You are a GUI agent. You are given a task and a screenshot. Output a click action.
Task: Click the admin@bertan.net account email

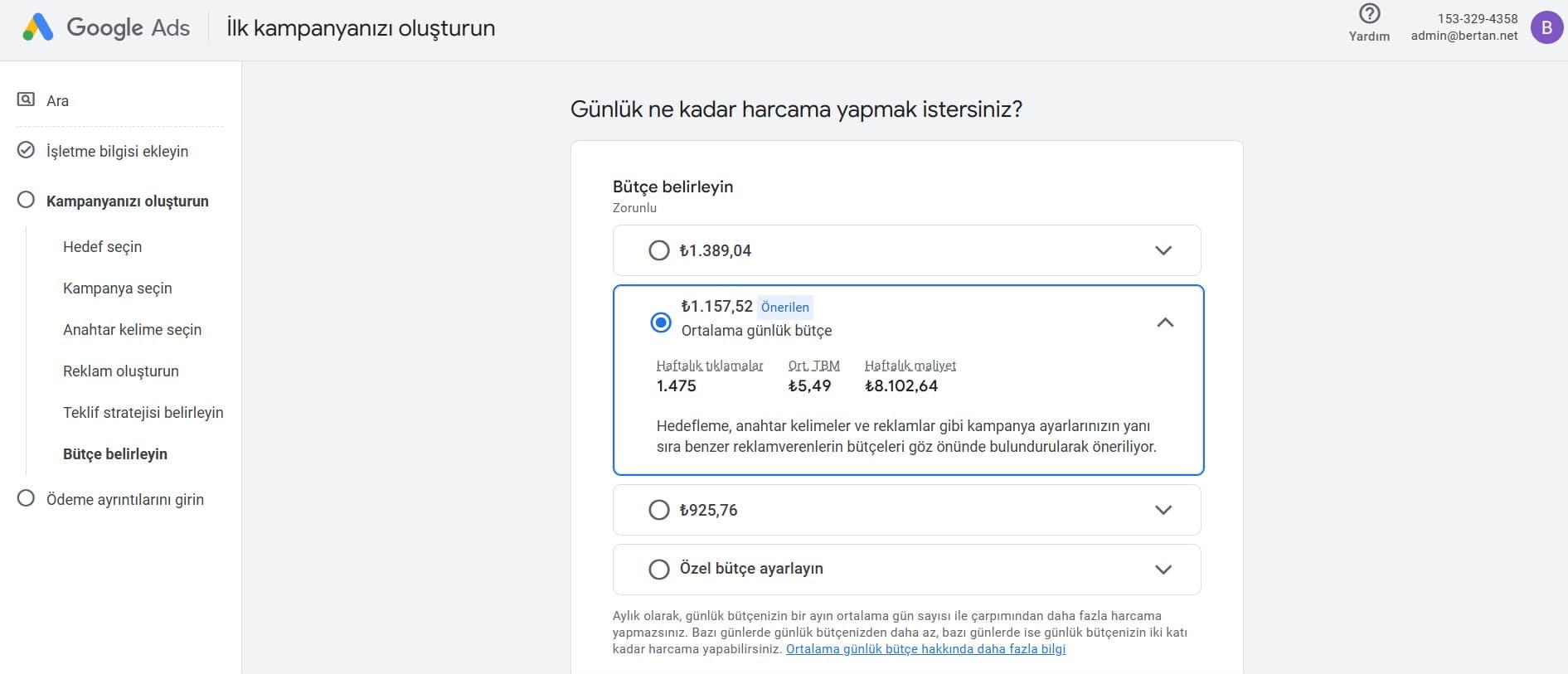(x=1464, y=36)
